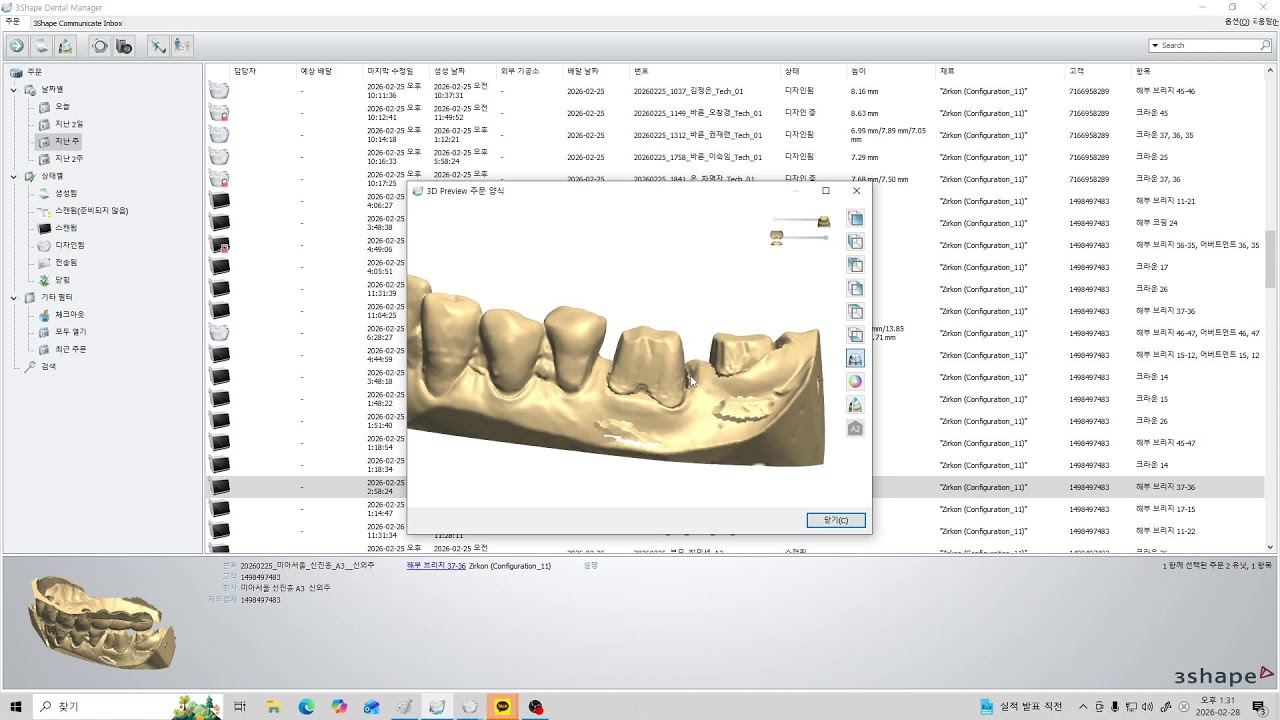
Task: Click the third icon in the main toolbar
Action: coord(65,45)
